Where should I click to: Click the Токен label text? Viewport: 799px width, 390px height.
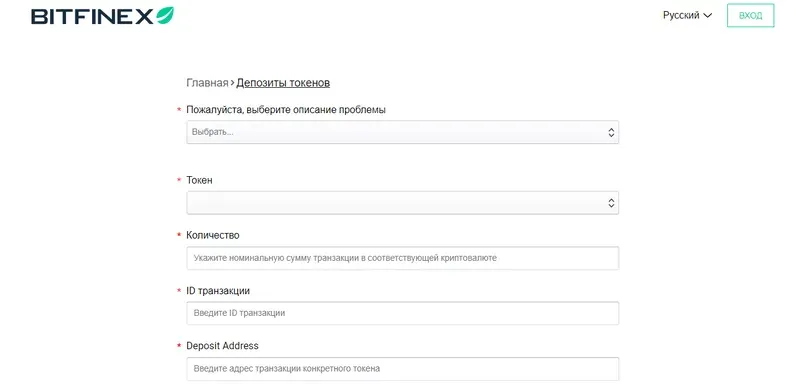199,180
